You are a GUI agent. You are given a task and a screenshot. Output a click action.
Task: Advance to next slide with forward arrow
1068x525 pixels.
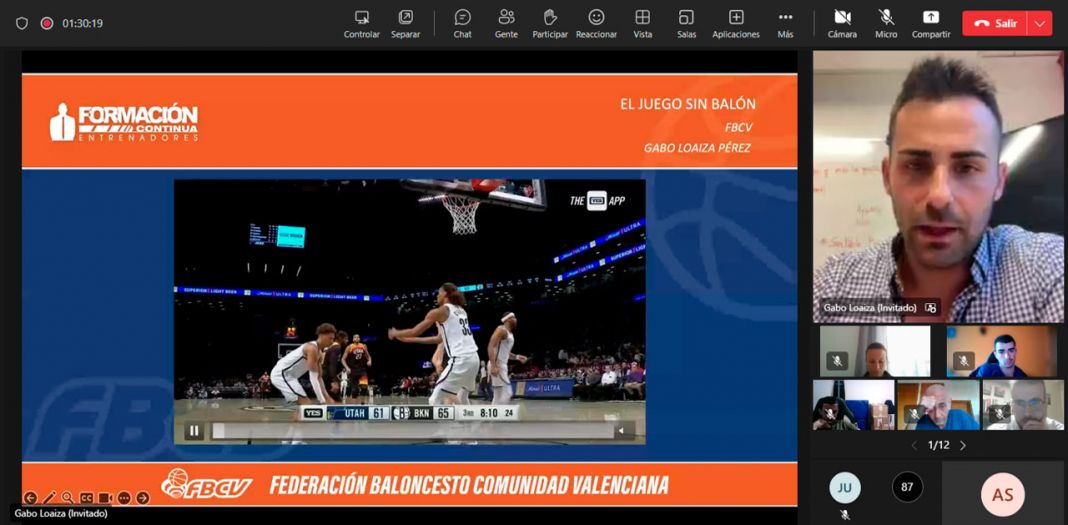(x=142, y=498)
